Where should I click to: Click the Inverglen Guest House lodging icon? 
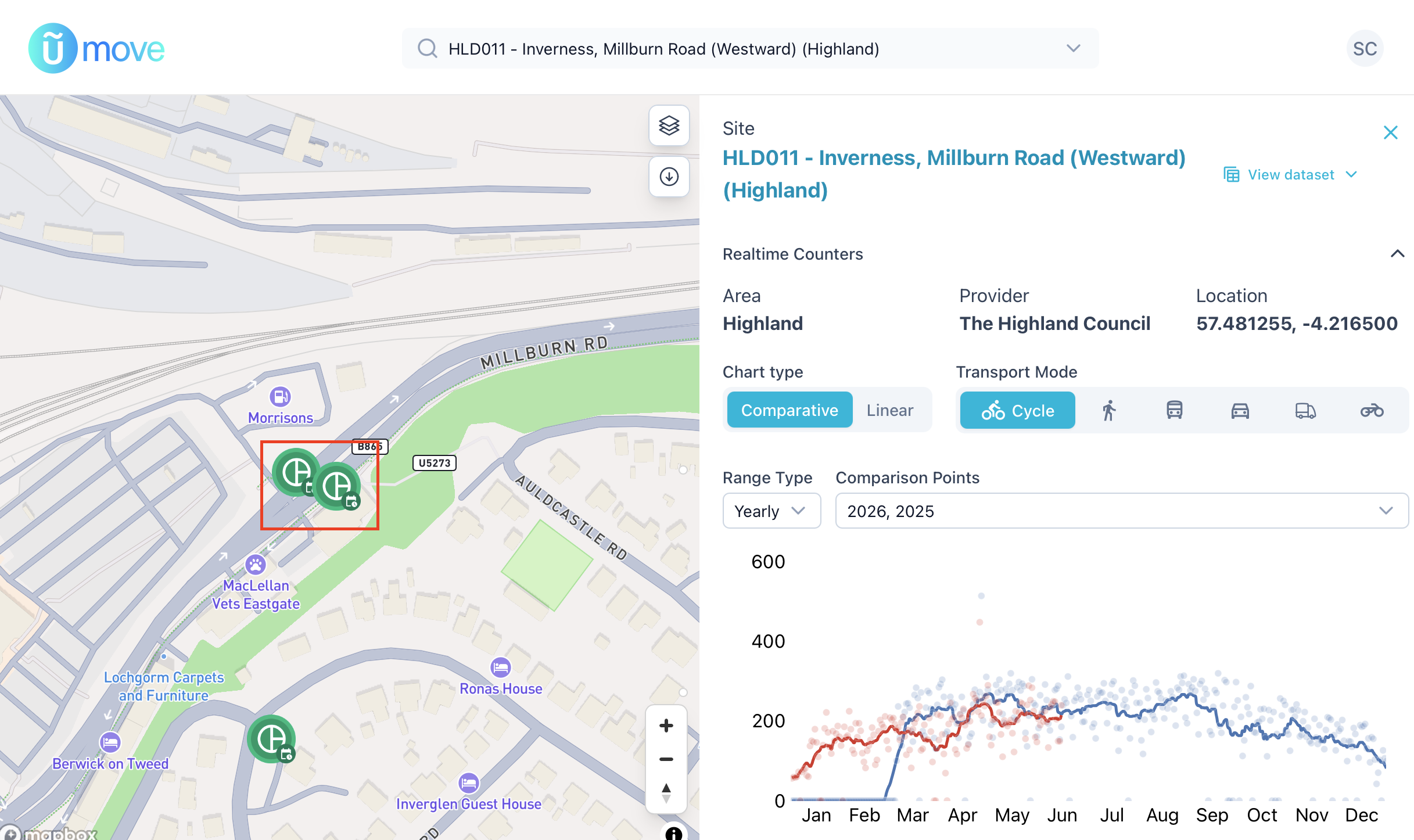pos(468,783)
